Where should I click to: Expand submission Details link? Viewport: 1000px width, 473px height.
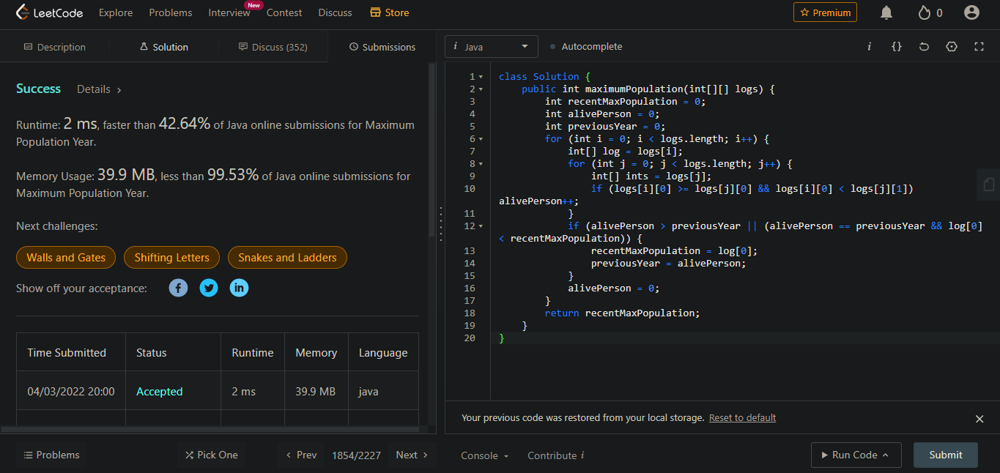coord(99,89)
